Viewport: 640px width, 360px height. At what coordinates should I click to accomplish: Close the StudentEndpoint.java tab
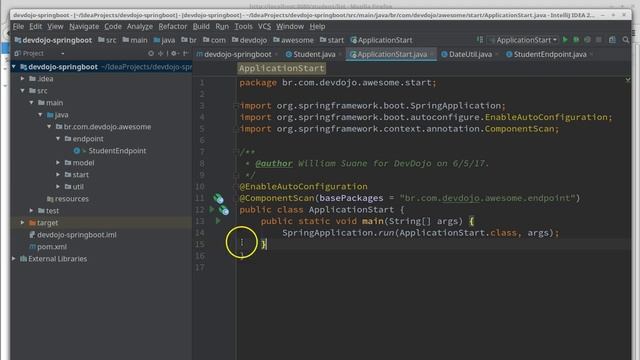click(591, 54)
